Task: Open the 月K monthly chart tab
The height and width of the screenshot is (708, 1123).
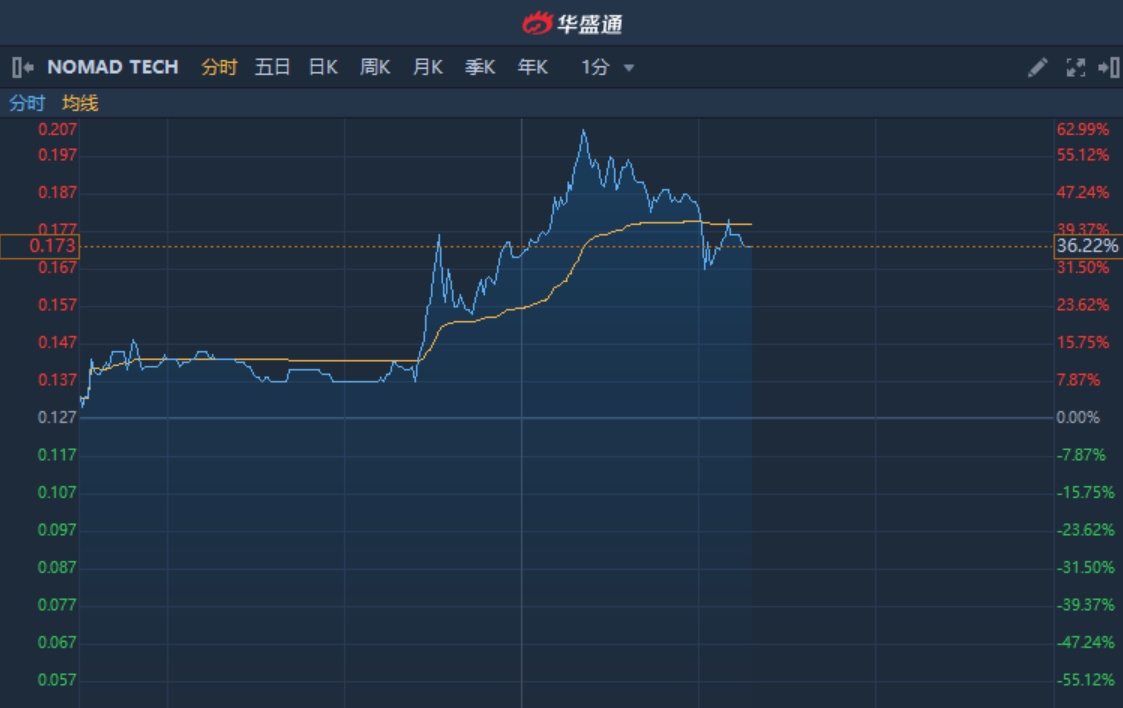Action: pyautogui.click(x=428, y=67)
